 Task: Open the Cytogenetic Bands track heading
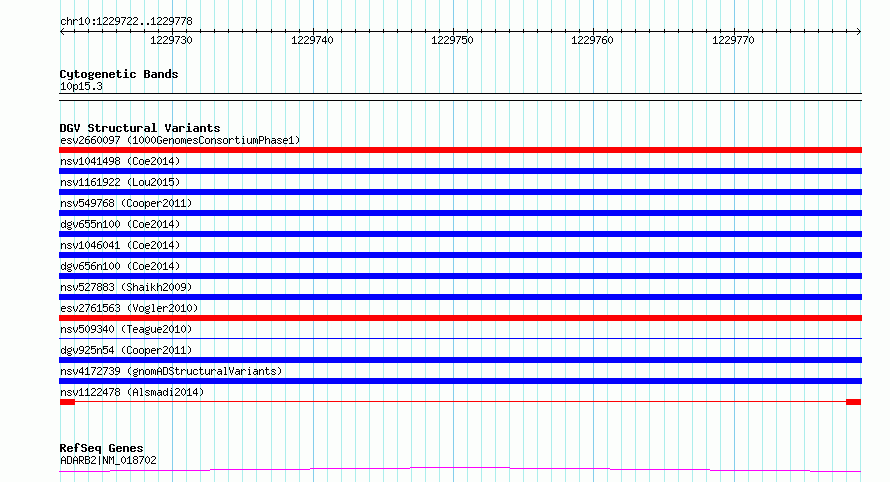point(119,74)
